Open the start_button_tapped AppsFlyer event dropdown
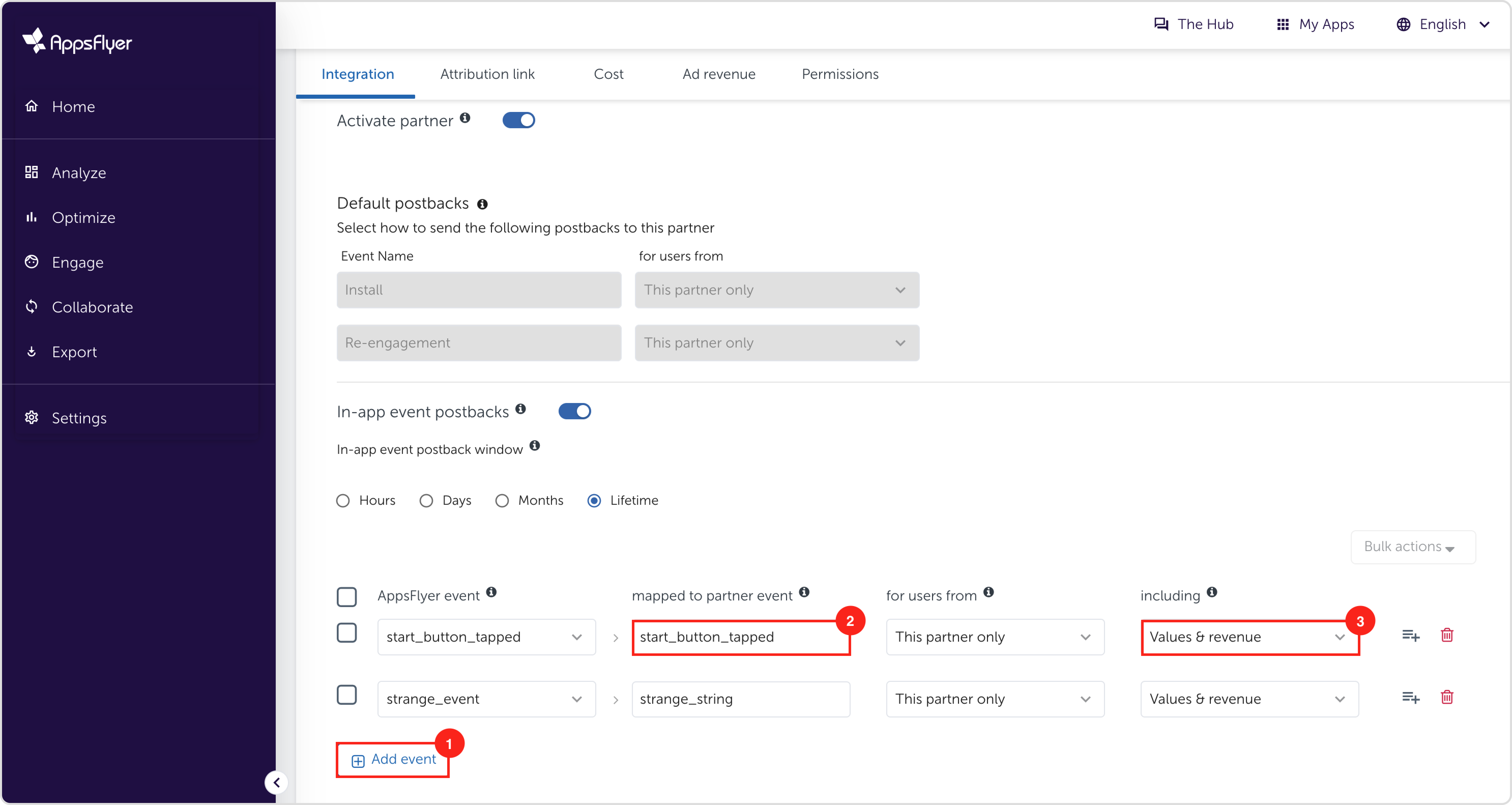1512x805 pixels. (x=487, y=637)
